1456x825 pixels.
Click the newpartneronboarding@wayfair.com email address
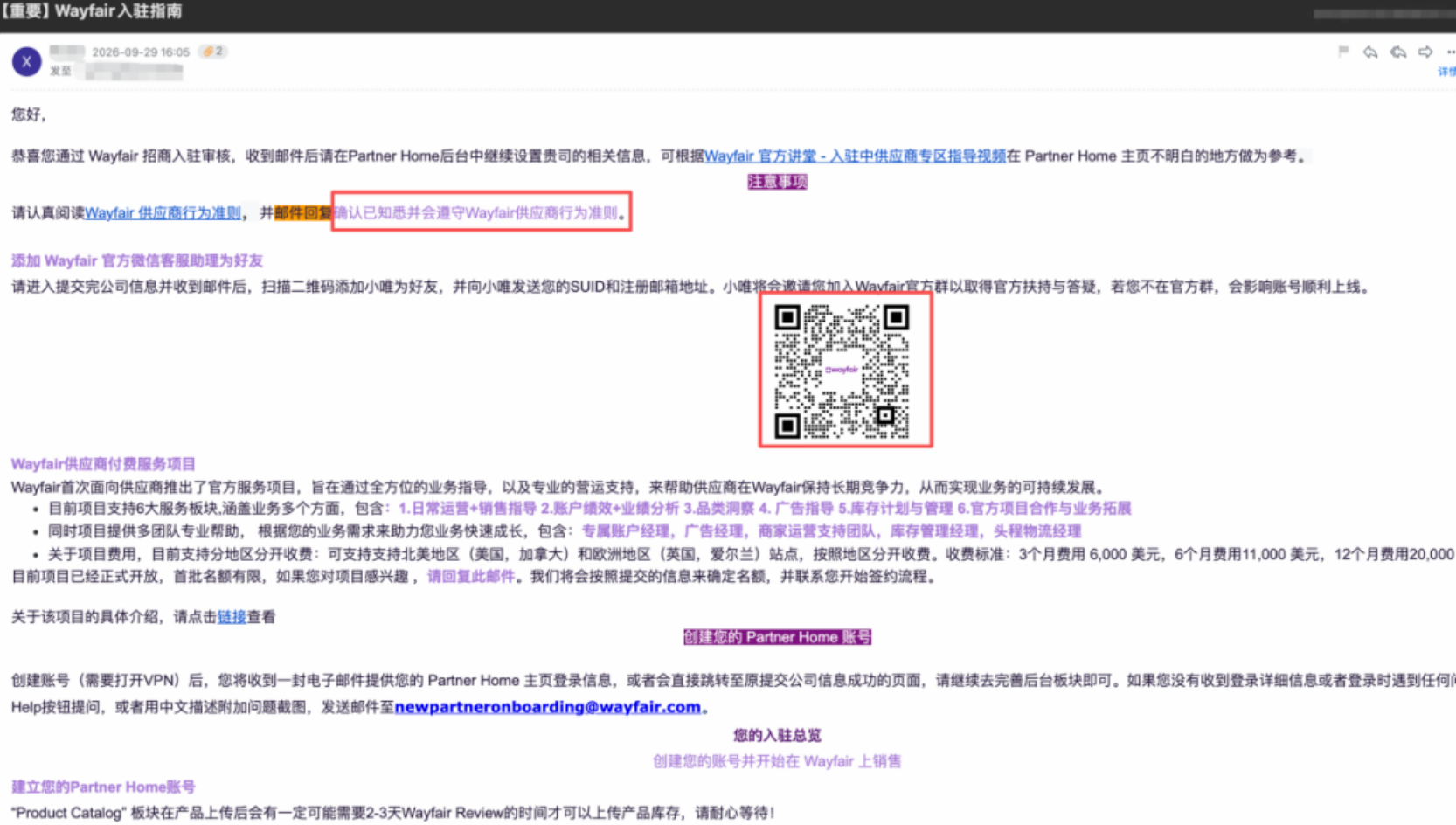(548, 706)
